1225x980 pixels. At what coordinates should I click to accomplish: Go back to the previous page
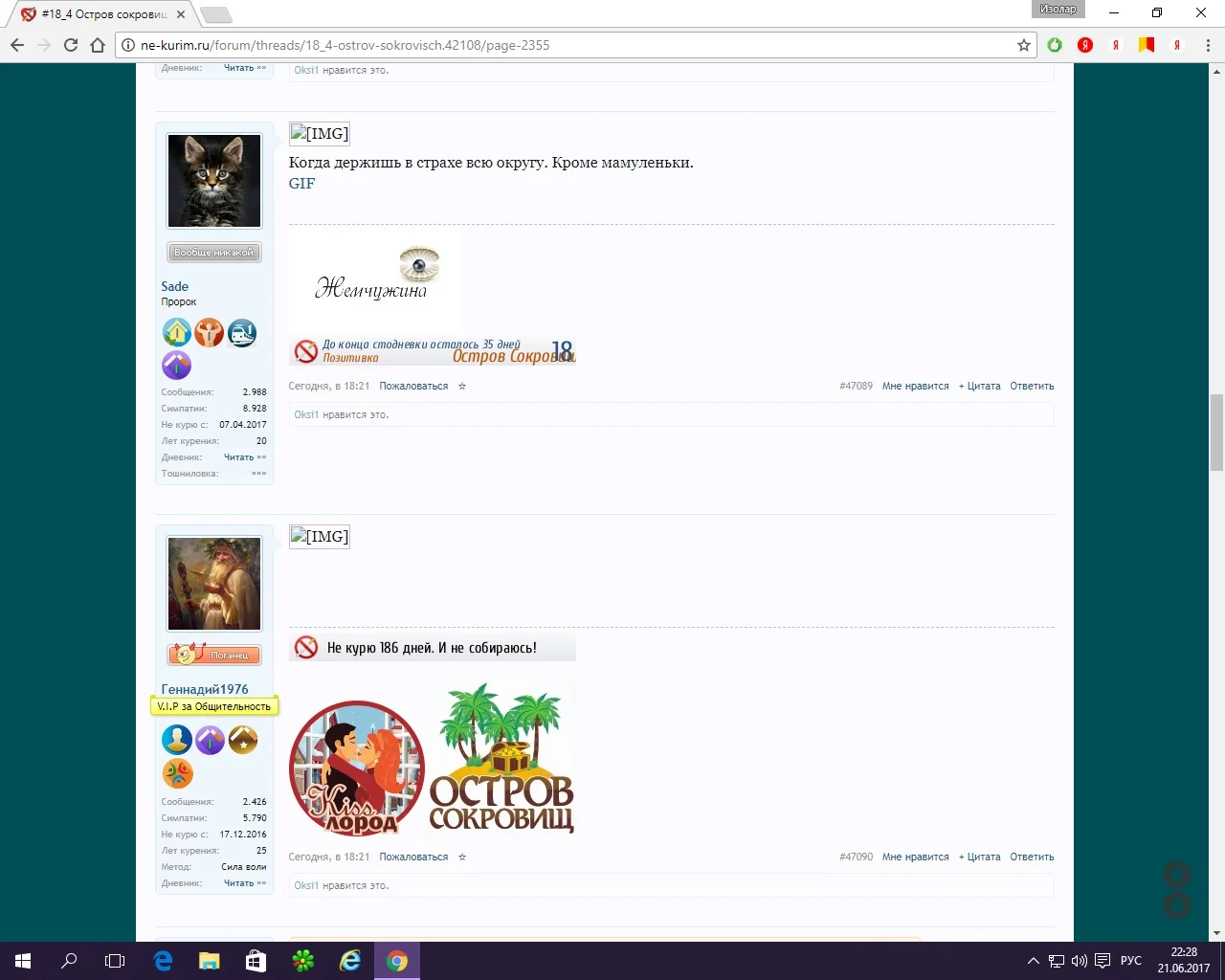[17, 45]
